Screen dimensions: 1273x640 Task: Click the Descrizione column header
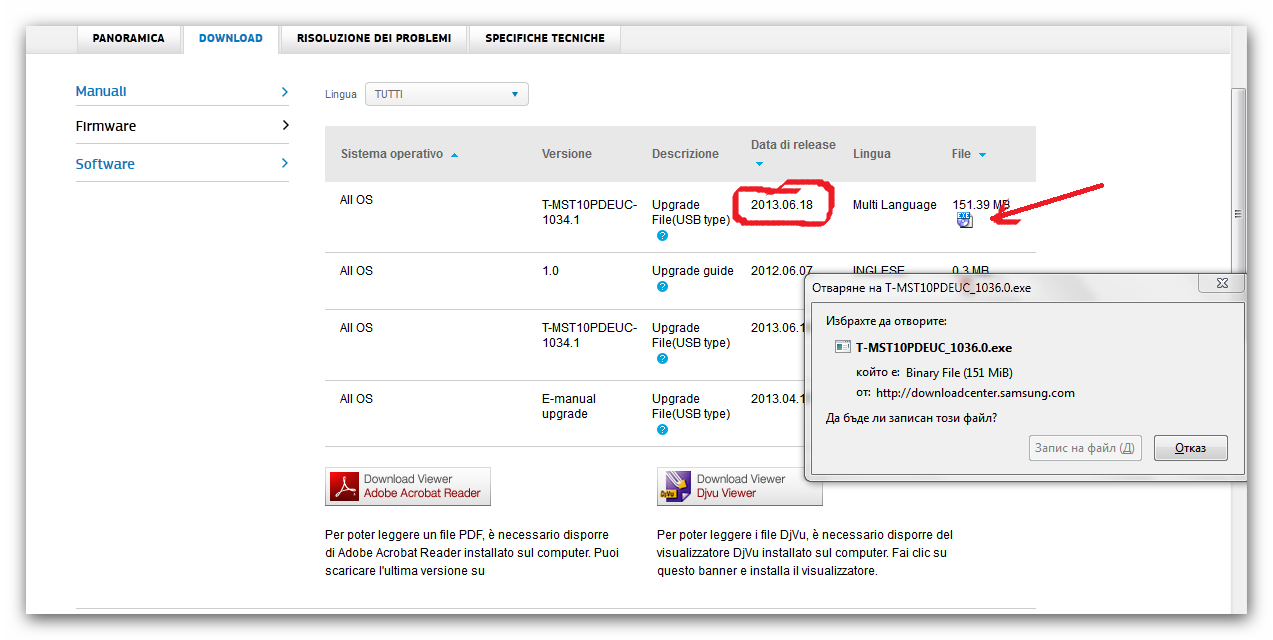coord(685,154)
